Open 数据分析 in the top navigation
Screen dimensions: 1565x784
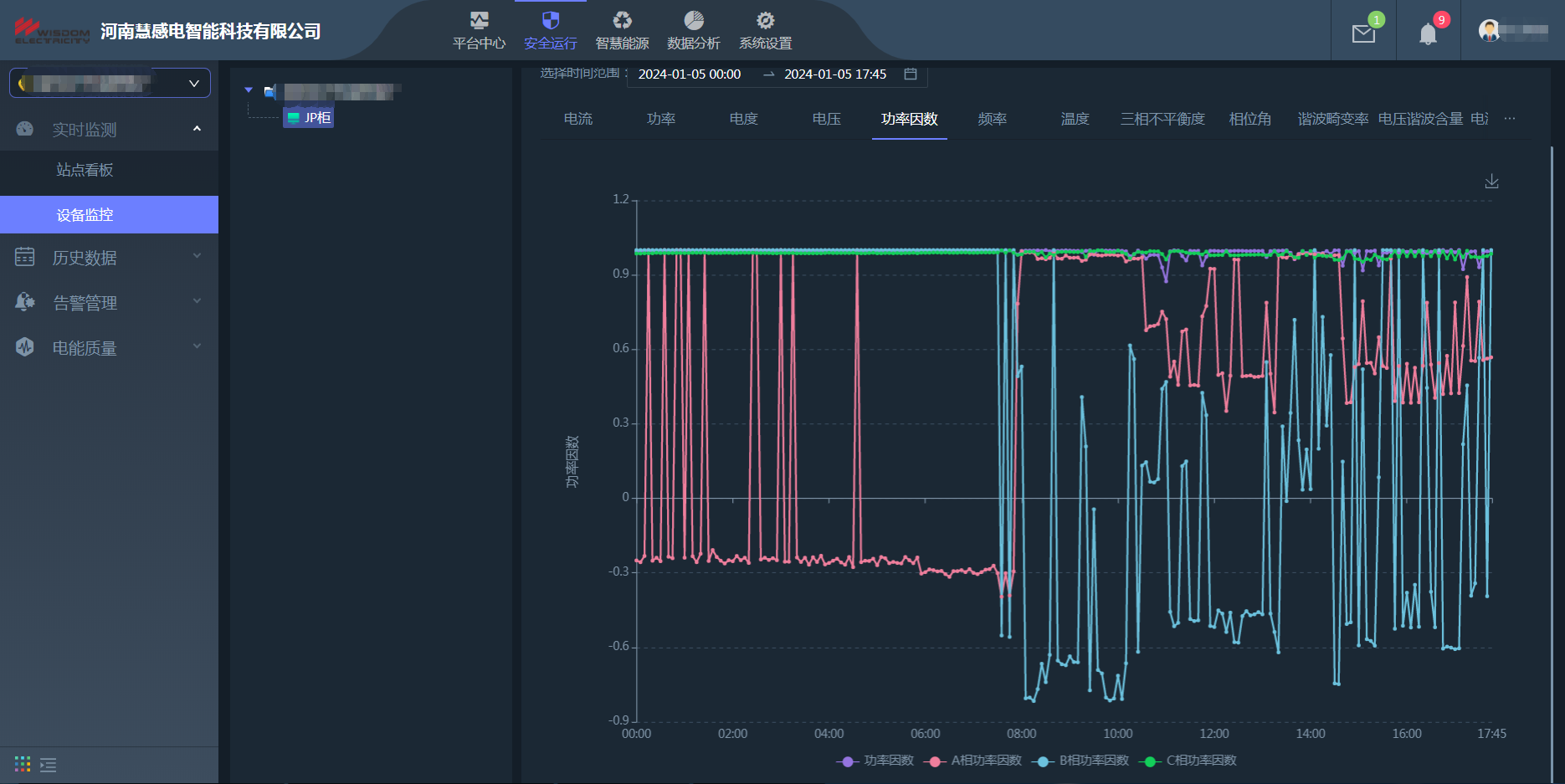coord(693,31)
